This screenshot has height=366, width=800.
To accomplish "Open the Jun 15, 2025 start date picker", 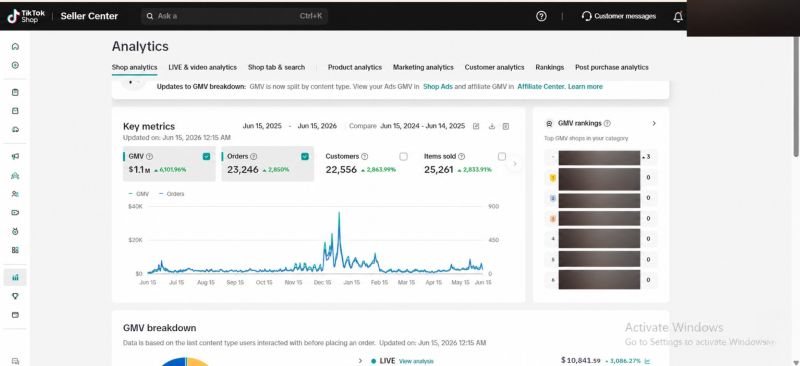I will pyautogui.click(x=262, y=126).
